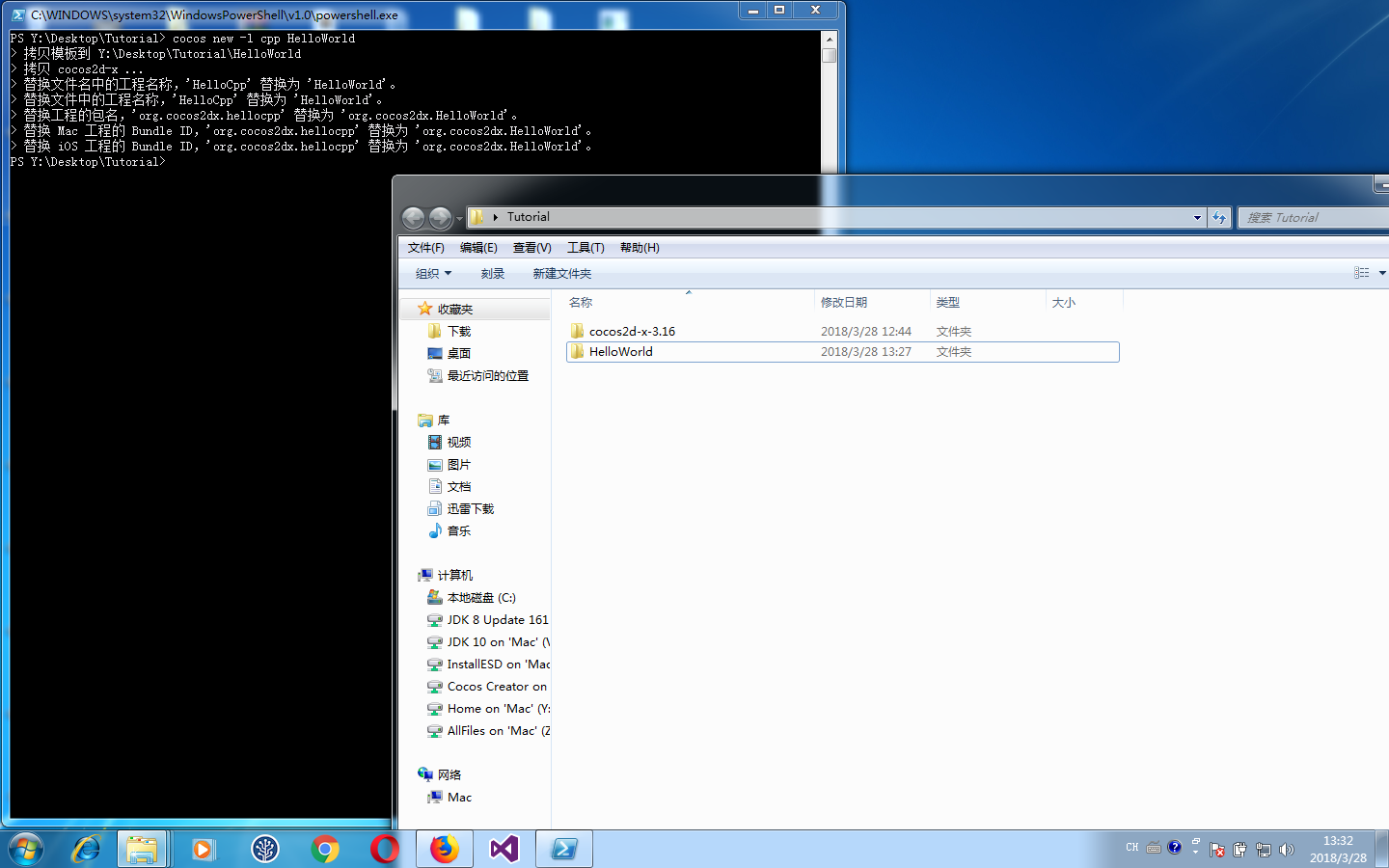Click the Explorer back navigation button

[413, 218]
